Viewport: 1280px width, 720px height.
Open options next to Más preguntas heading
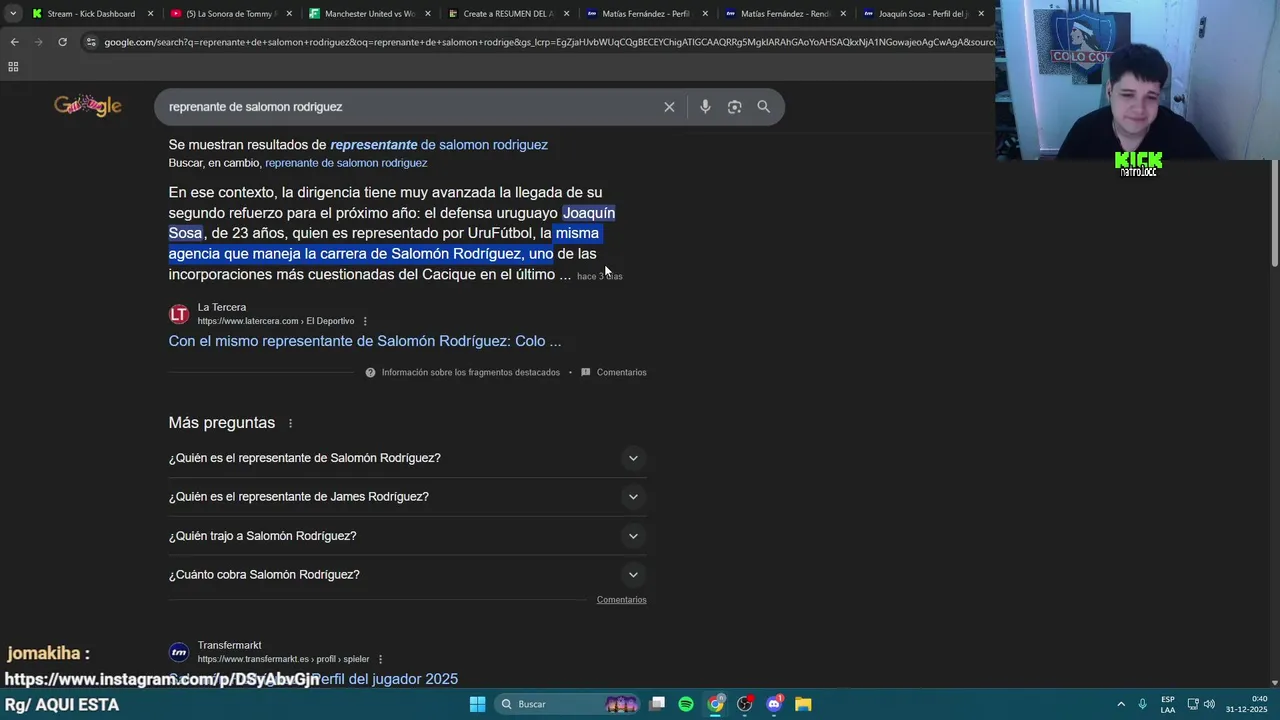(291, 423)
